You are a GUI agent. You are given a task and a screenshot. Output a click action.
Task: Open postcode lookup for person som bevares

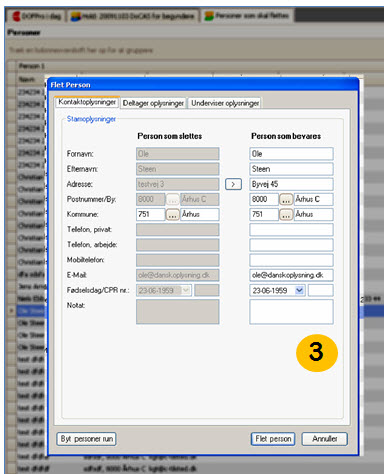(x=286, y=199)
